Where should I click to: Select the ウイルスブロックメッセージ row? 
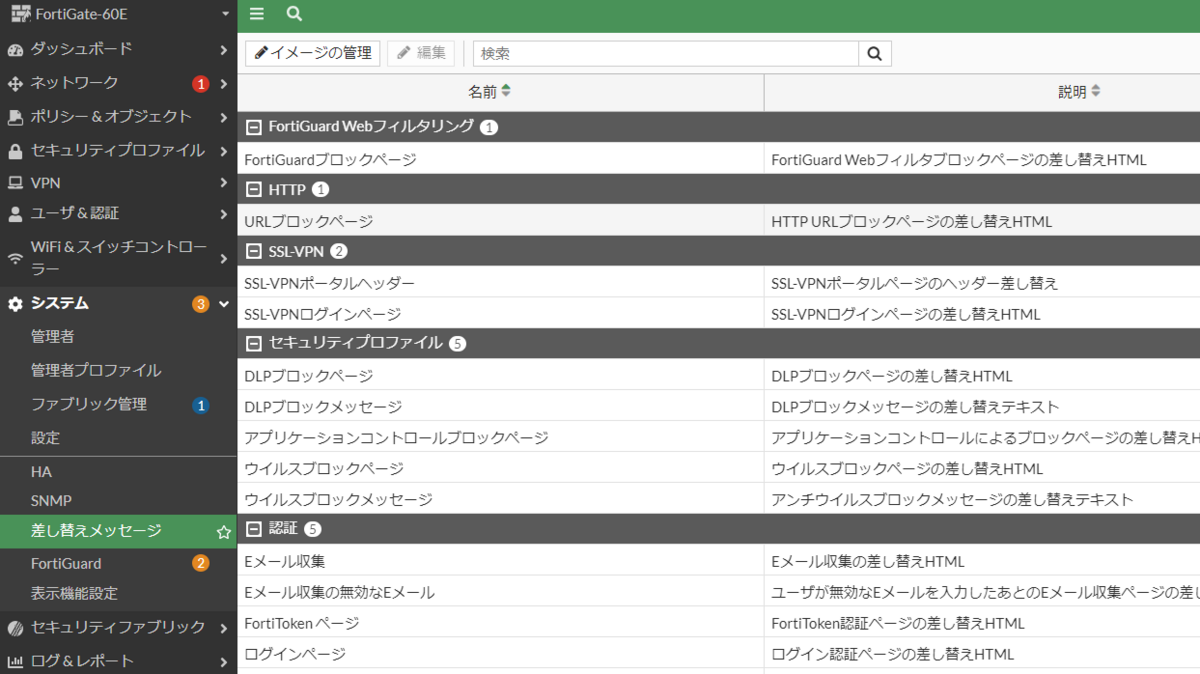pyautogui.click(x=718, y=499)
